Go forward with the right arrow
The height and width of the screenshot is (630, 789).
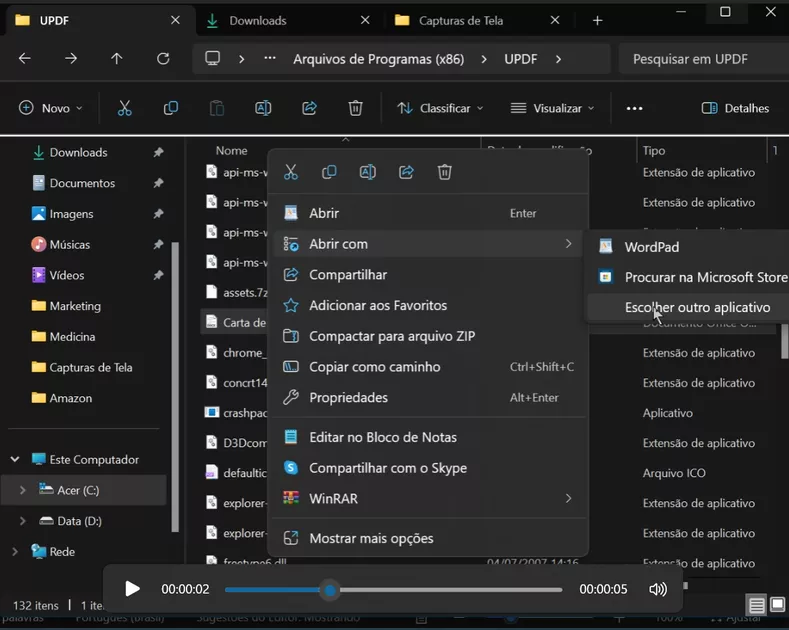click(71, 59)
